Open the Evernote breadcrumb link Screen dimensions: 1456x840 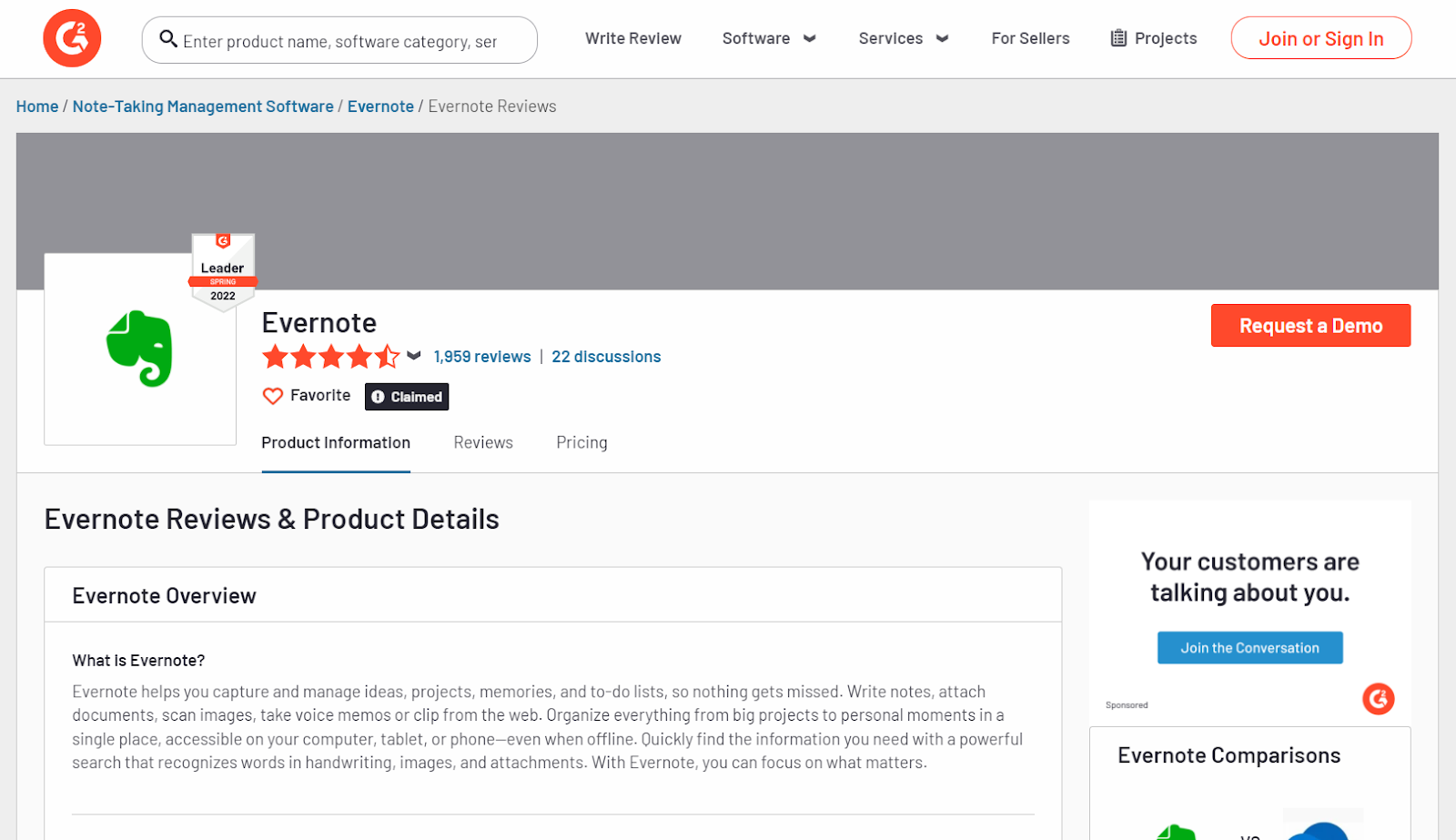pos(380,106)
